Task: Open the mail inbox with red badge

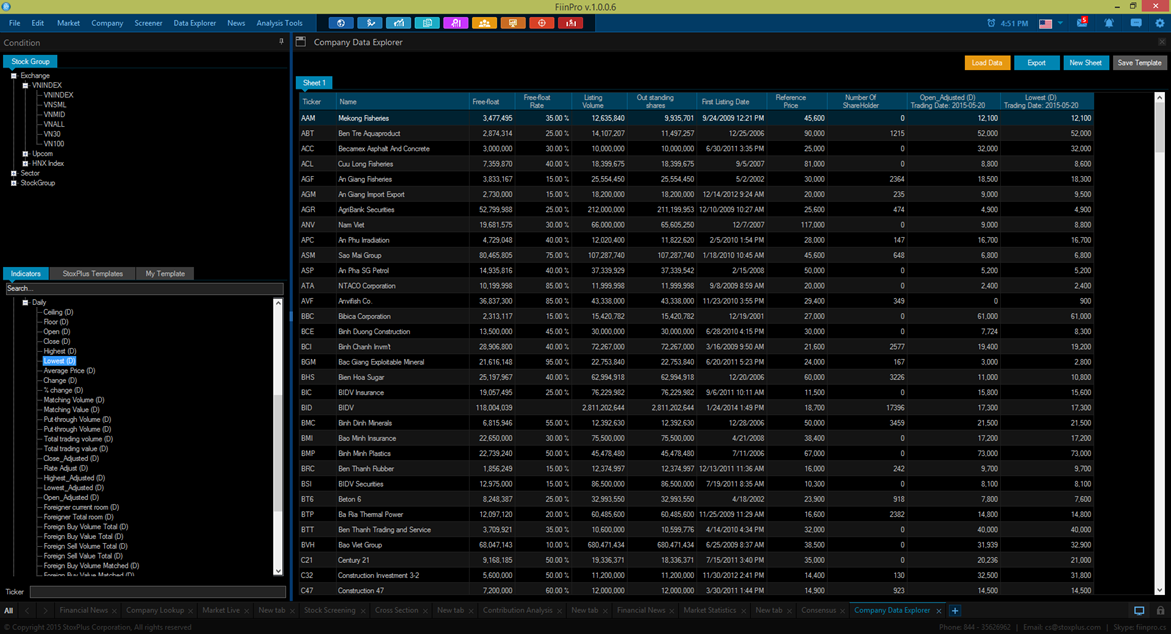Action: coord(1081,23)
